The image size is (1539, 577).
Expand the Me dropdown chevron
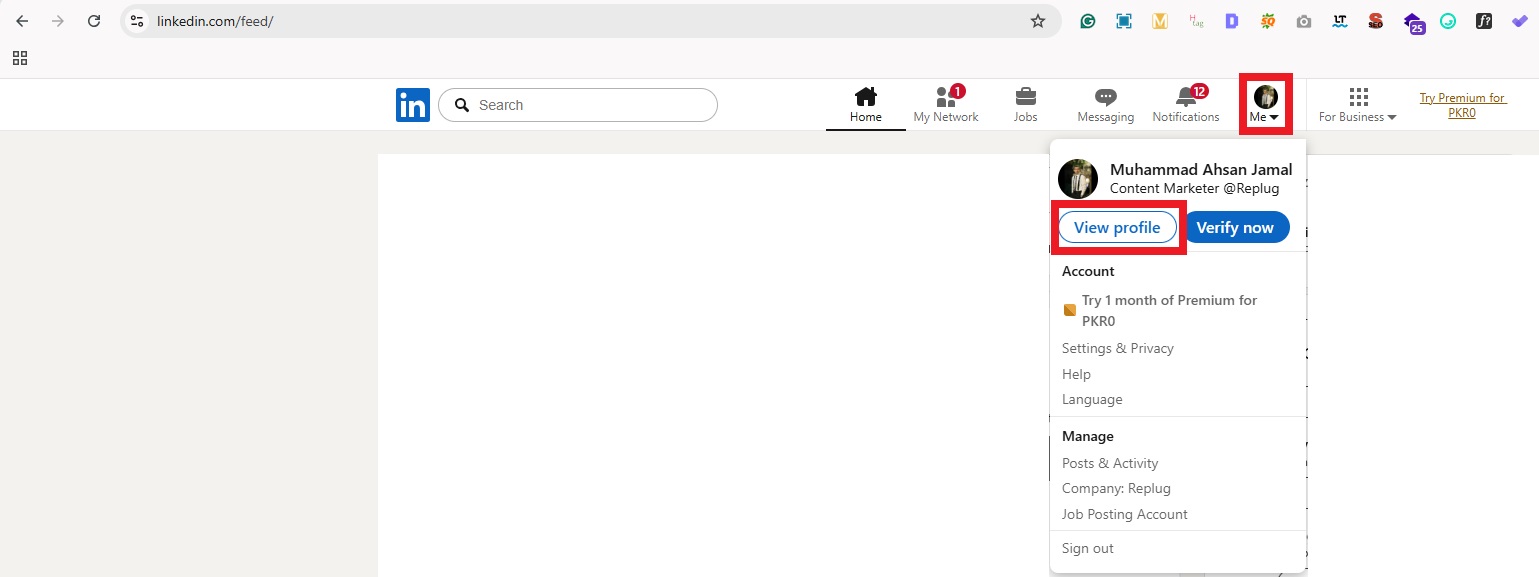coord(1274,116)
